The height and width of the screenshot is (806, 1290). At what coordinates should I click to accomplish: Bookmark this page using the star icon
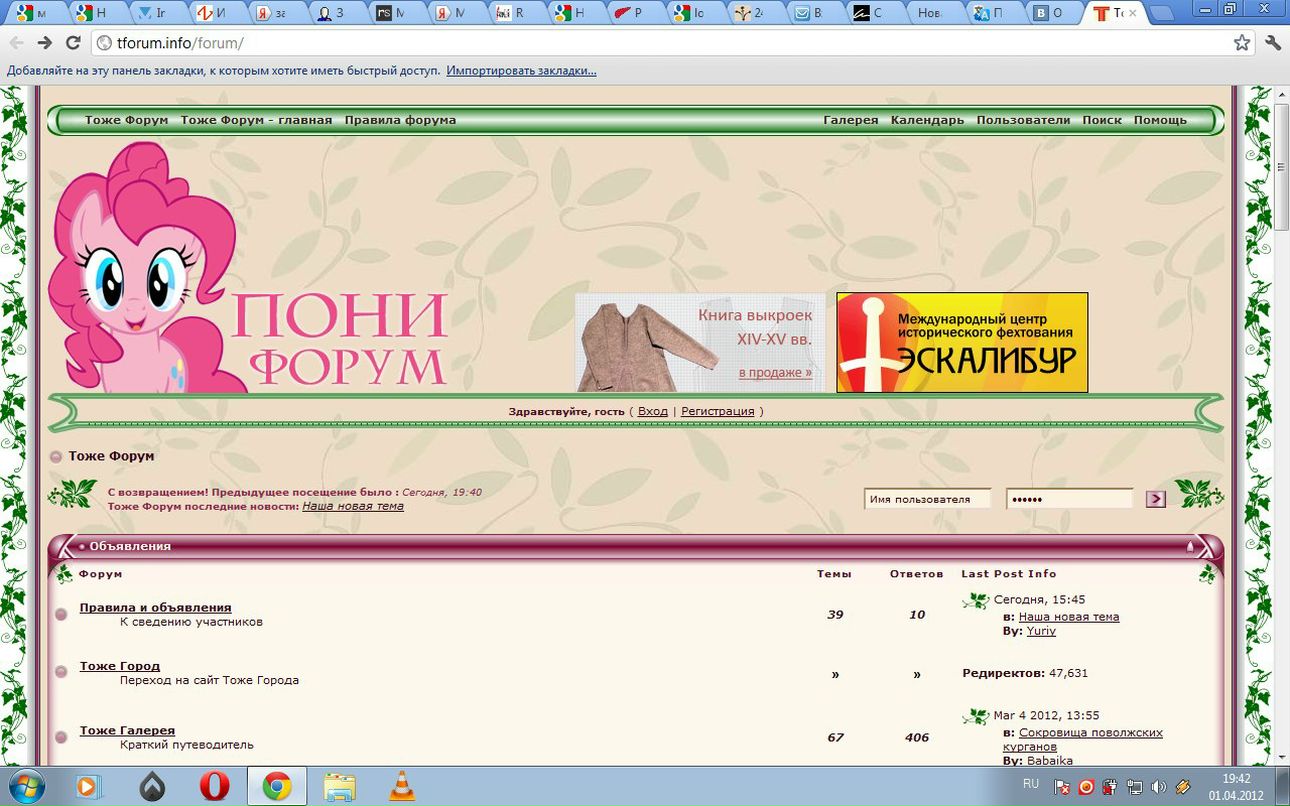1242,43
